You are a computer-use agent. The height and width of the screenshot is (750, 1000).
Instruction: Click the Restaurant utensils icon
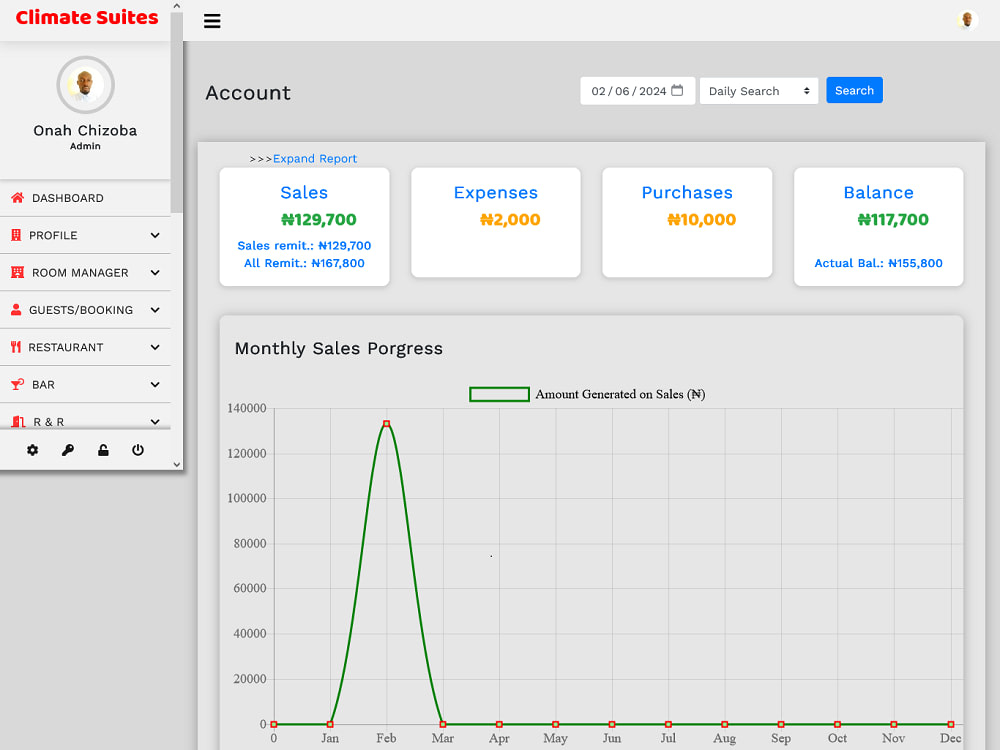[x=16, y=347]
